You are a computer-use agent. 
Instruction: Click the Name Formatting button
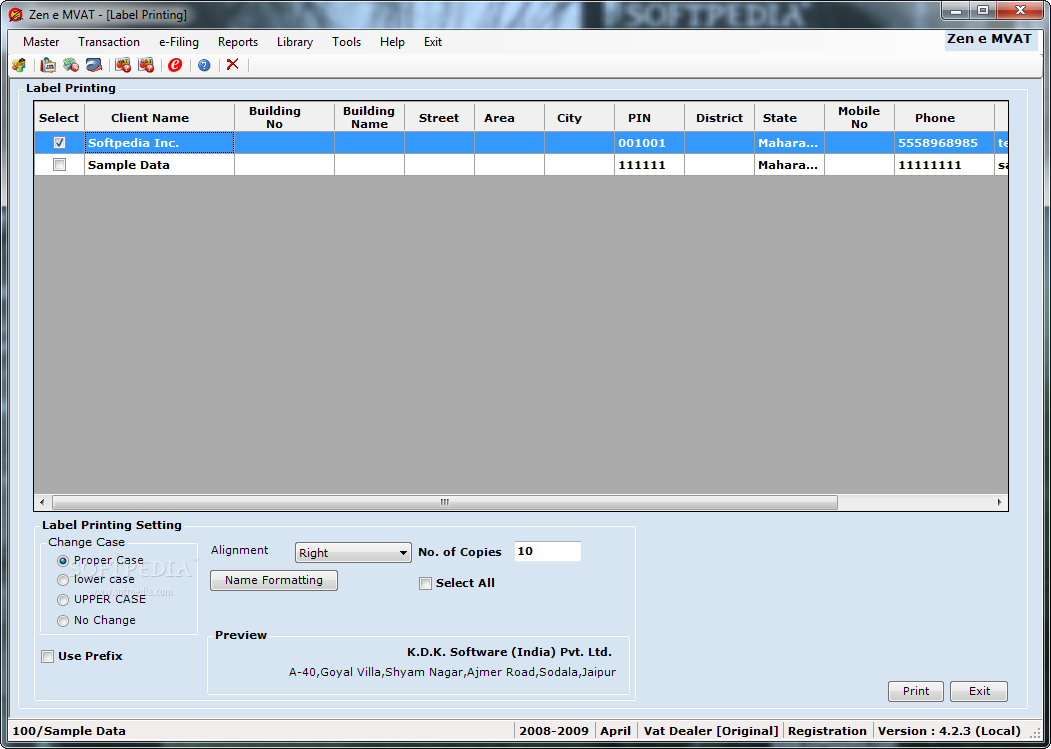pos(274,580)
